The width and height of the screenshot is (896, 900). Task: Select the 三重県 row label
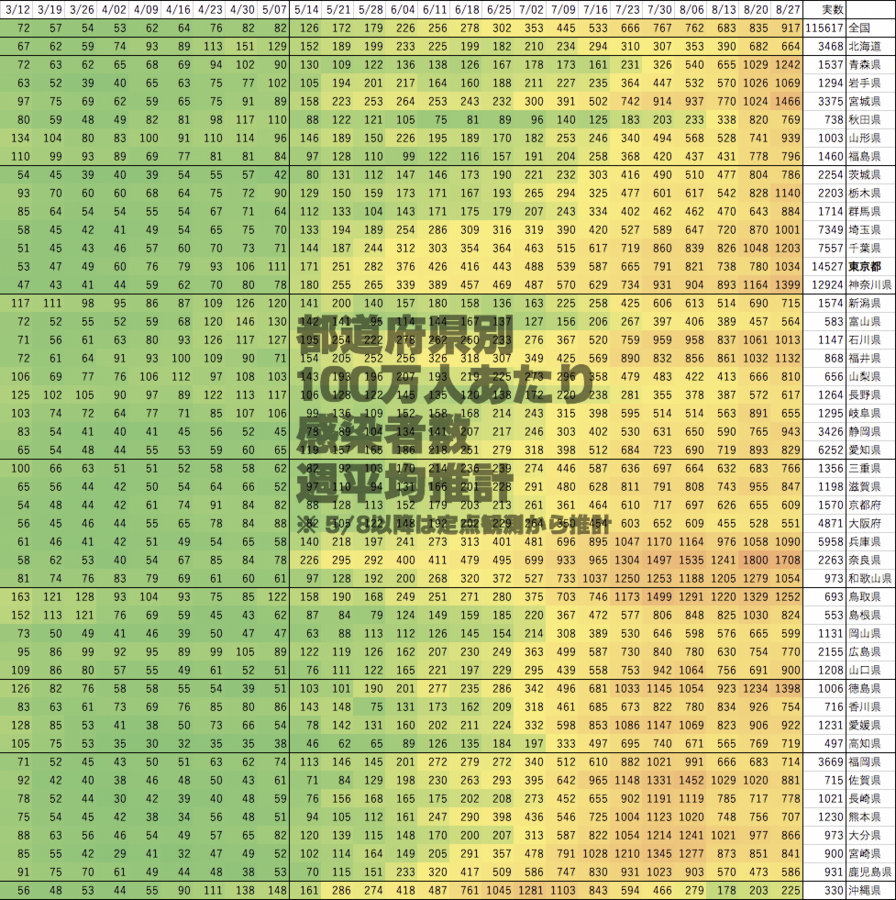(x=864, y=468)
